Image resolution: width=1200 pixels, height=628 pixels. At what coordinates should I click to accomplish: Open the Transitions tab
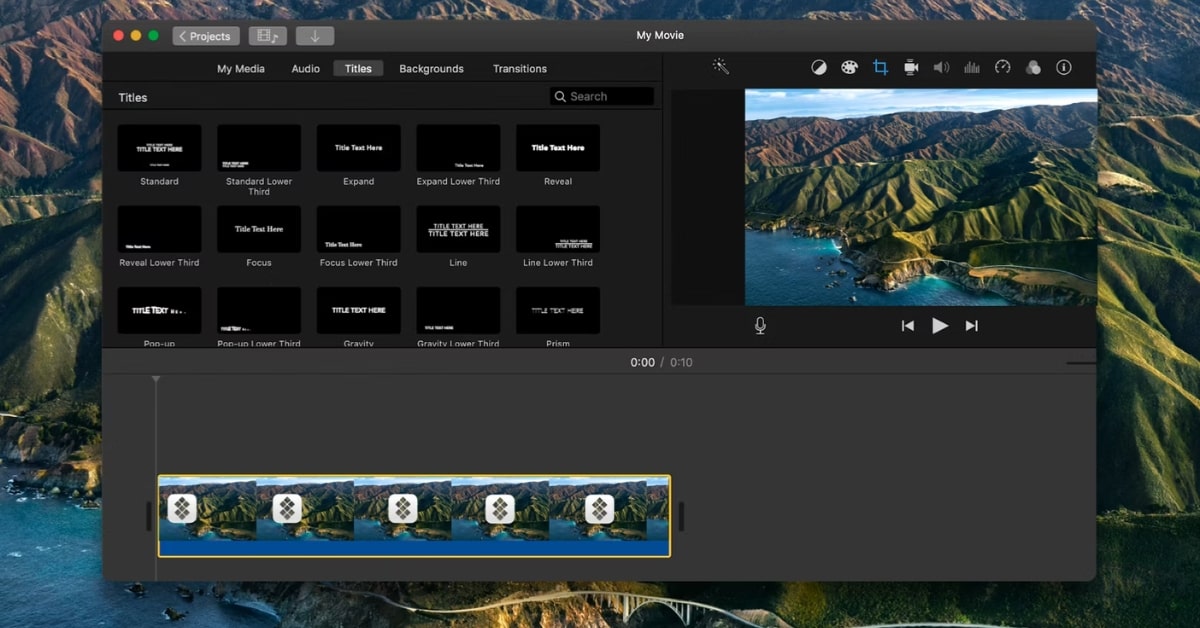point(520,69)
